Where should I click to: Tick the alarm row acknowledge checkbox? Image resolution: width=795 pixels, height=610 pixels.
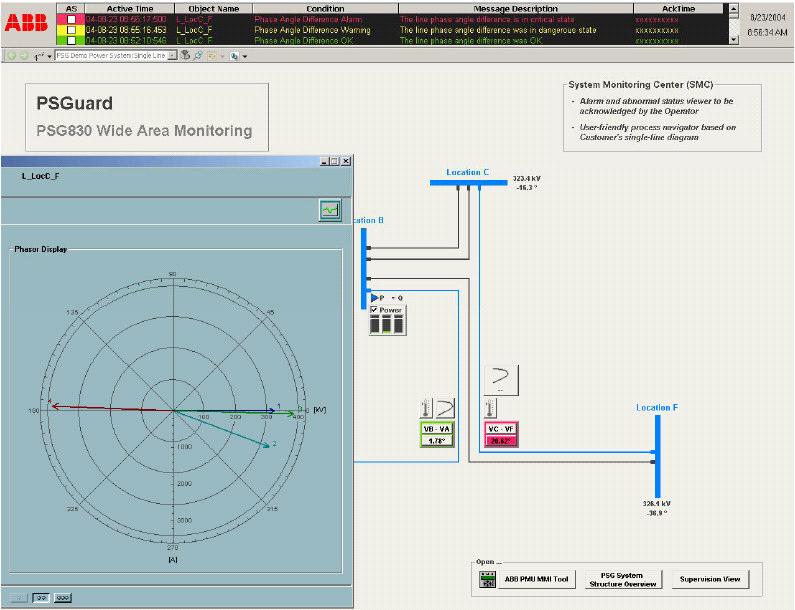[x=71, y=19]
